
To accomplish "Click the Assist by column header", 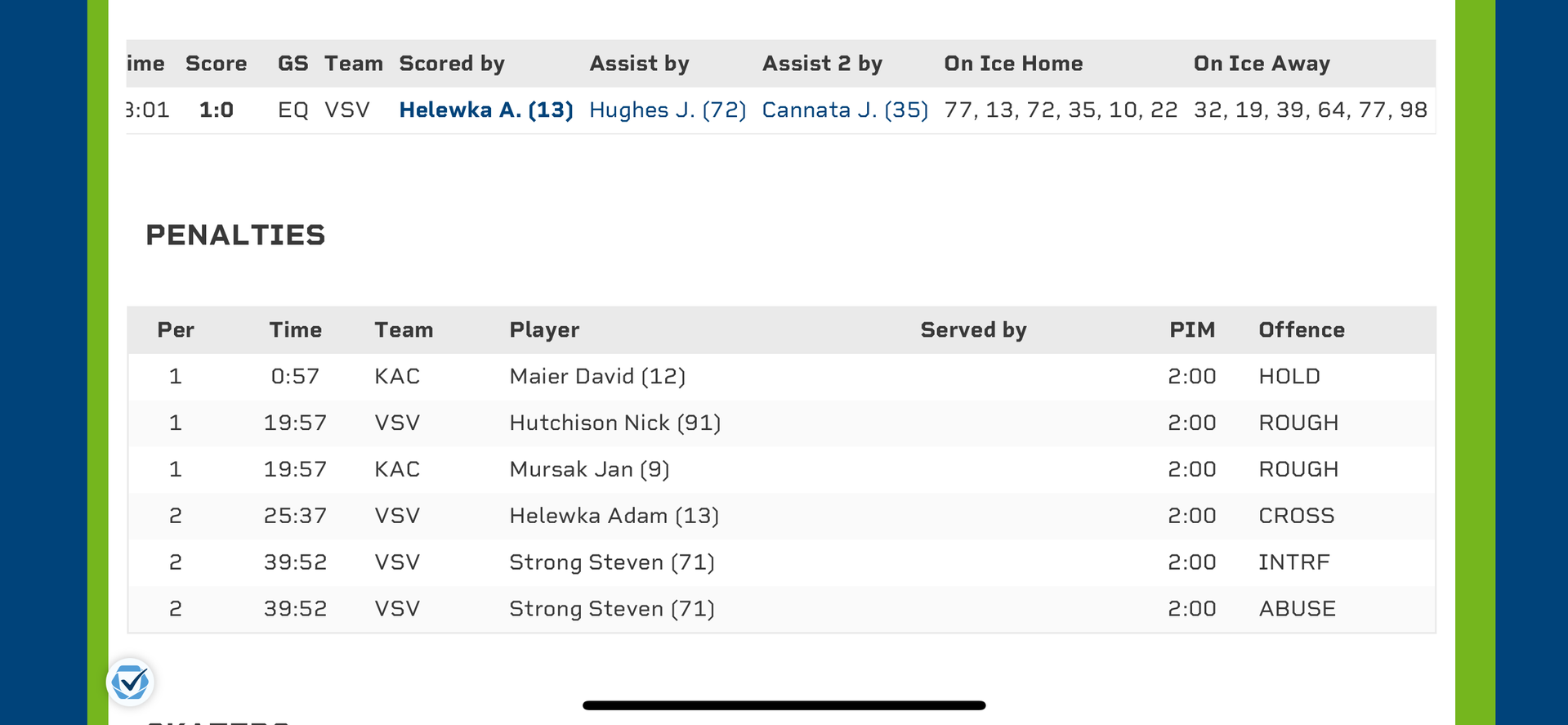I will pyautogui.click(x=639, y=64).
